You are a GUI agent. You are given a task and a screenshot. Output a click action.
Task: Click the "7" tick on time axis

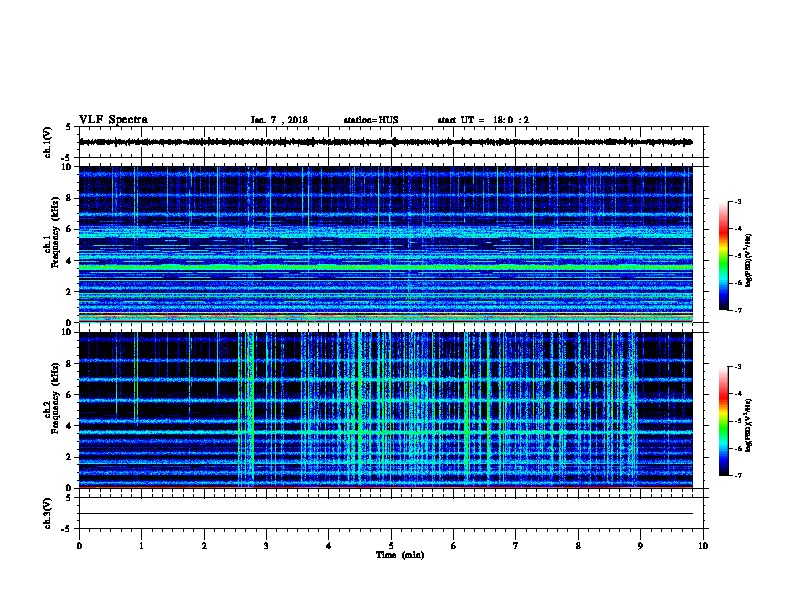(x=516, y=546)
